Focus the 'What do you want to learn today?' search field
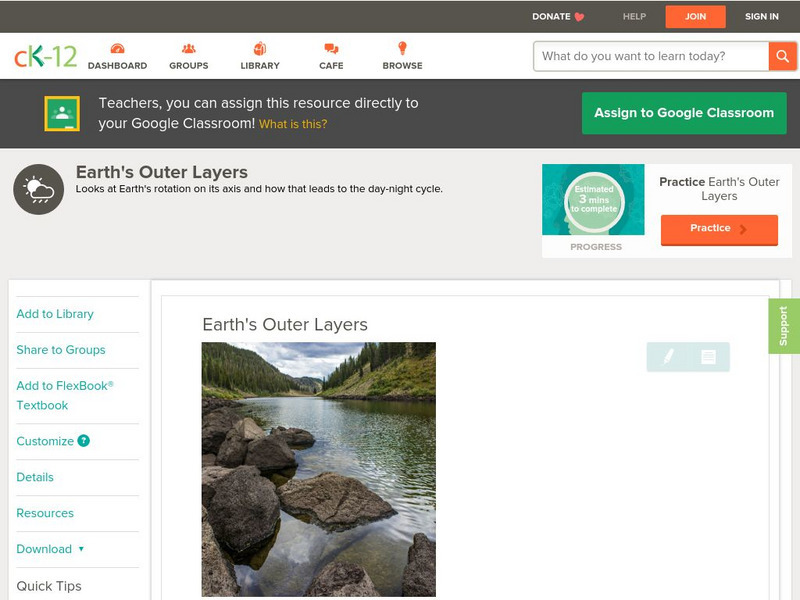 click(651, 56)
